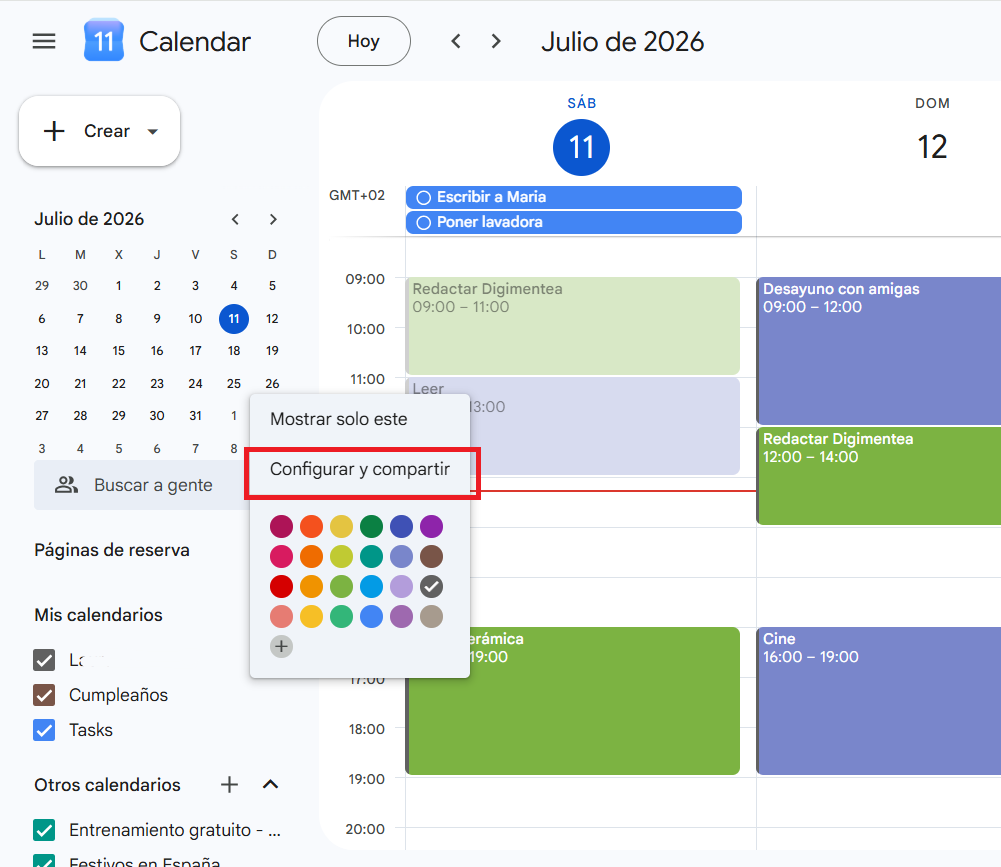Click the Buscar a gente search field
1001x867 pixels.
point(142,485)
